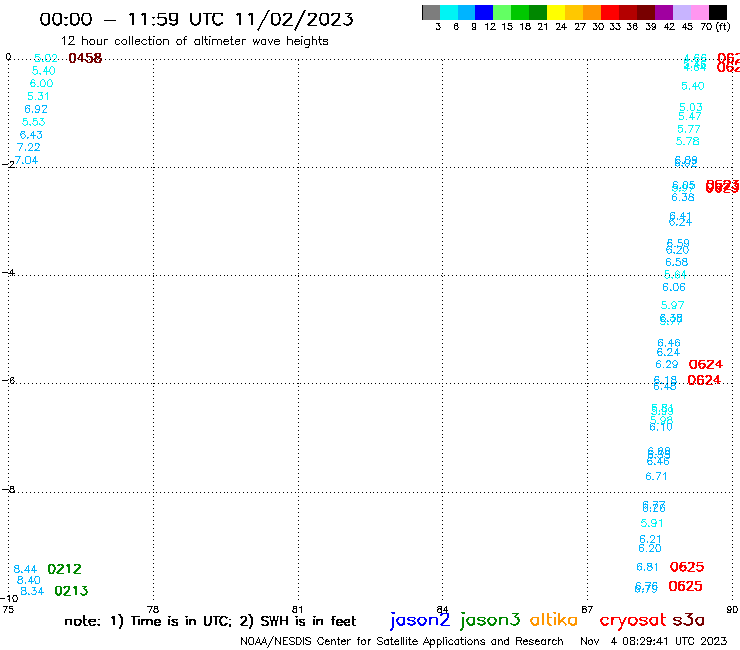The width and height of the screenshot is (740, 650).
Task: Click the red 0625 label beside 6.81
Action: (687, 567)
